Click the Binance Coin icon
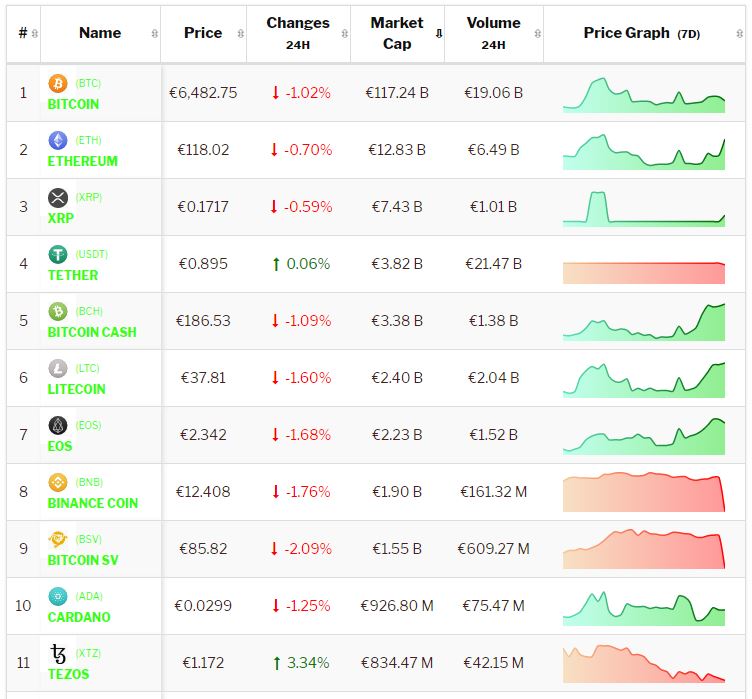Screen dimensions: 752x699 (x=57, y=482)
